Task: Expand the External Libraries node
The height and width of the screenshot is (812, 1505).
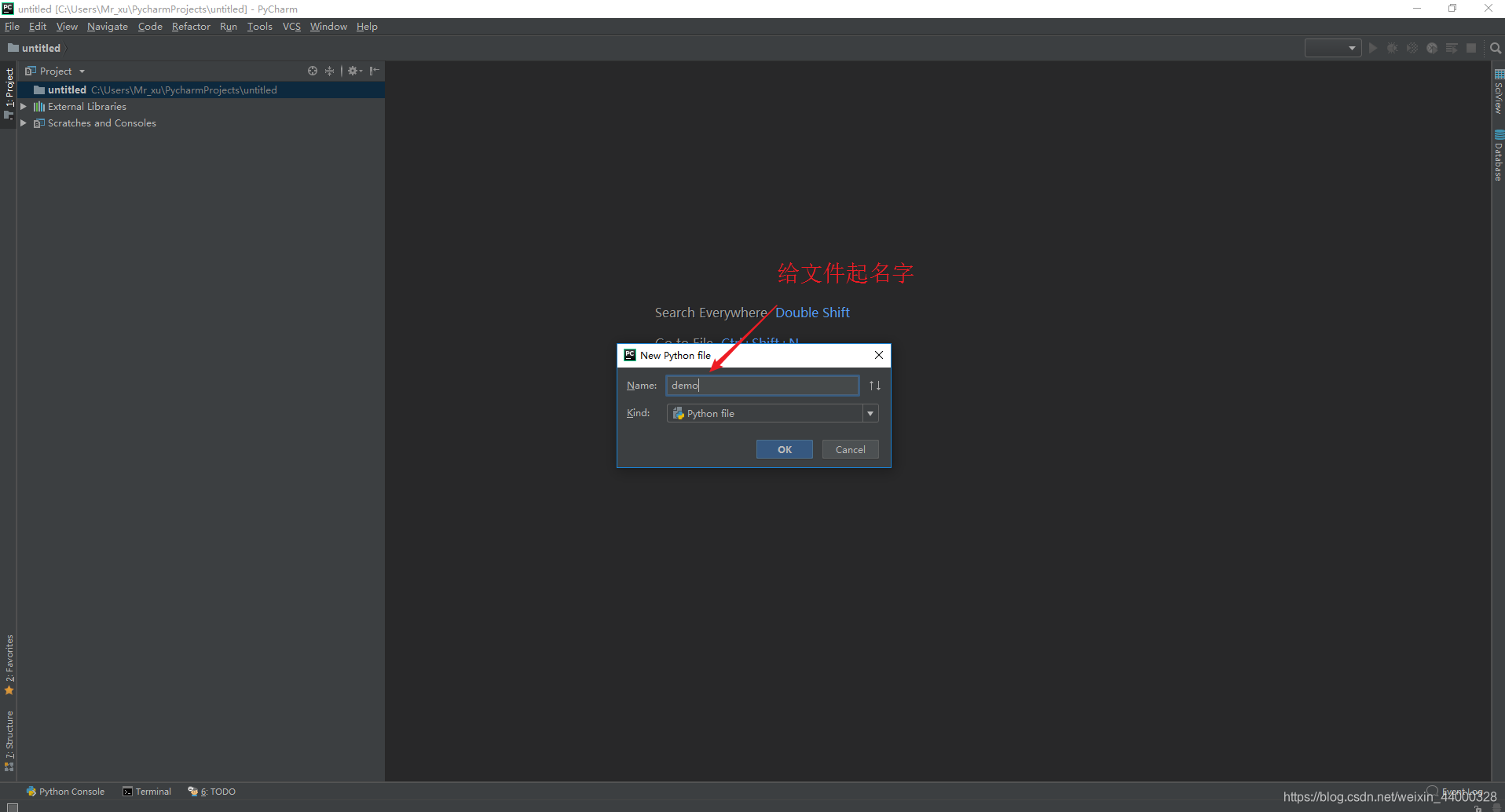Action: coord(24,107)
